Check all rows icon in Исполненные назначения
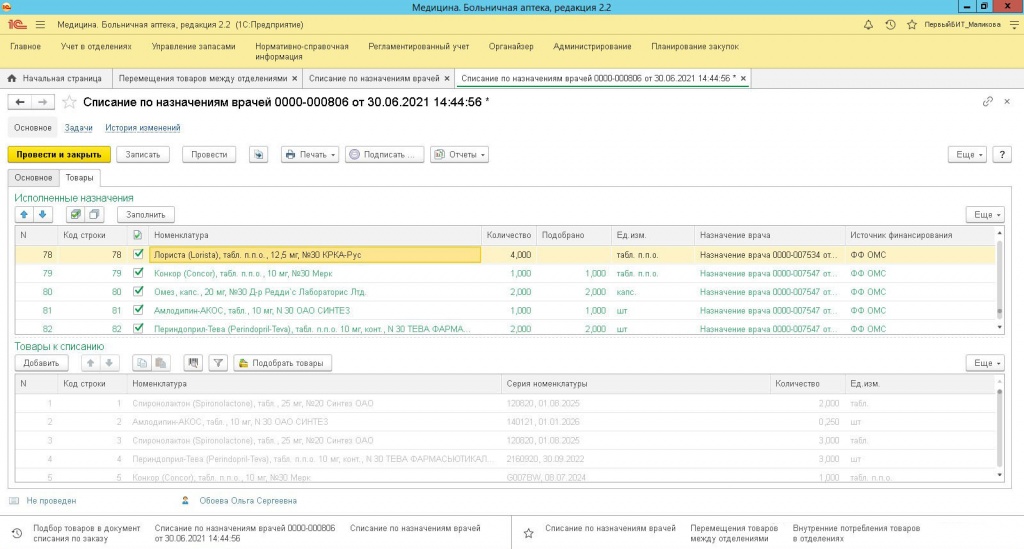Screen dimensions: 1024x549 76,214
